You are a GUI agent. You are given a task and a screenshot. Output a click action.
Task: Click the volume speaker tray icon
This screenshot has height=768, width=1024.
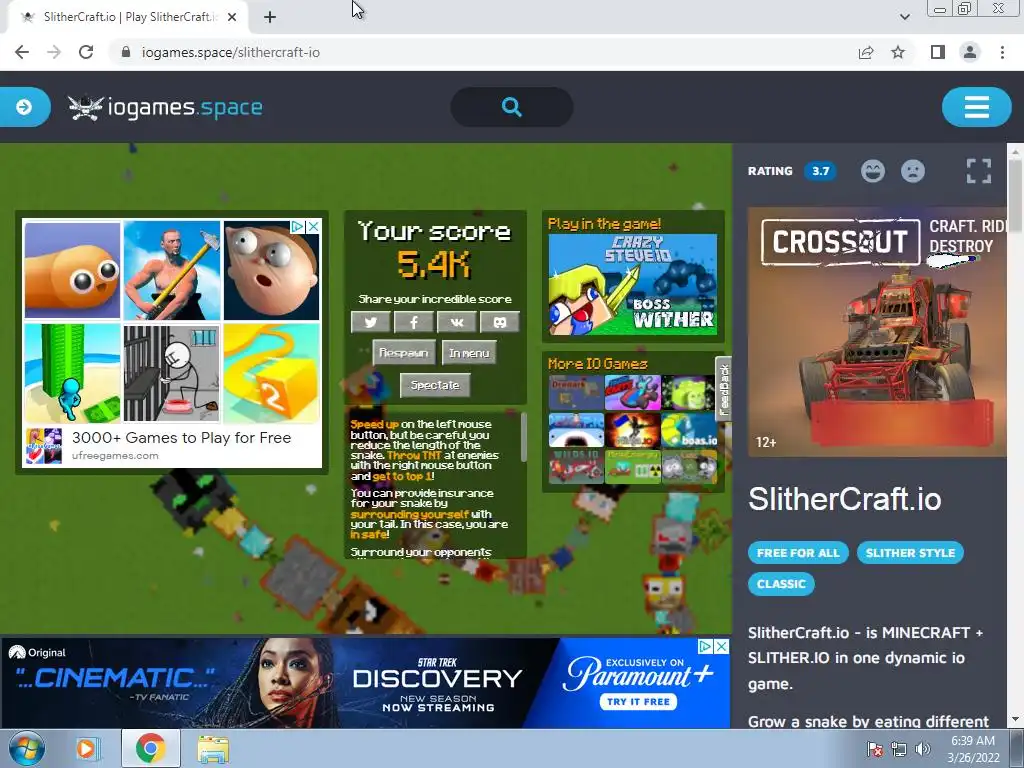(922, 749)
